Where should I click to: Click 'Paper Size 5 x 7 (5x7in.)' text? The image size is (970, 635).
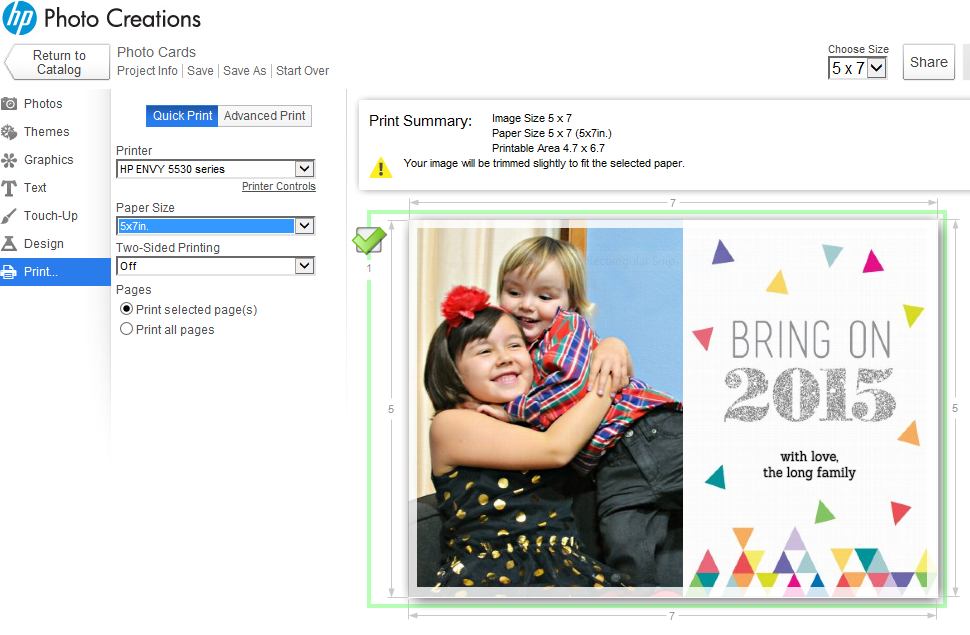pos(551,133)
